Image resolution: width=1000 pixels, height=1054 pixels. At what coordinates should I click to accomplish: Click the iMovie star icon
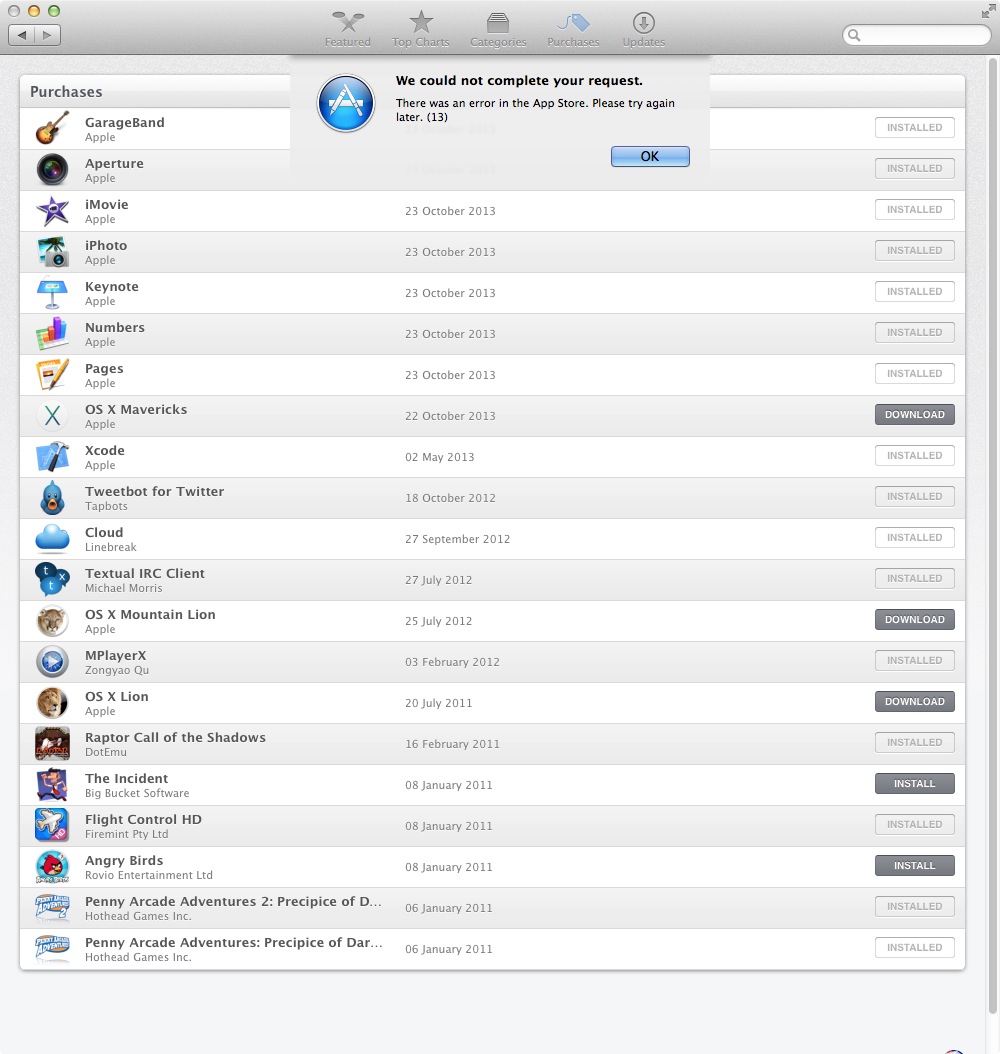(52, 210)
